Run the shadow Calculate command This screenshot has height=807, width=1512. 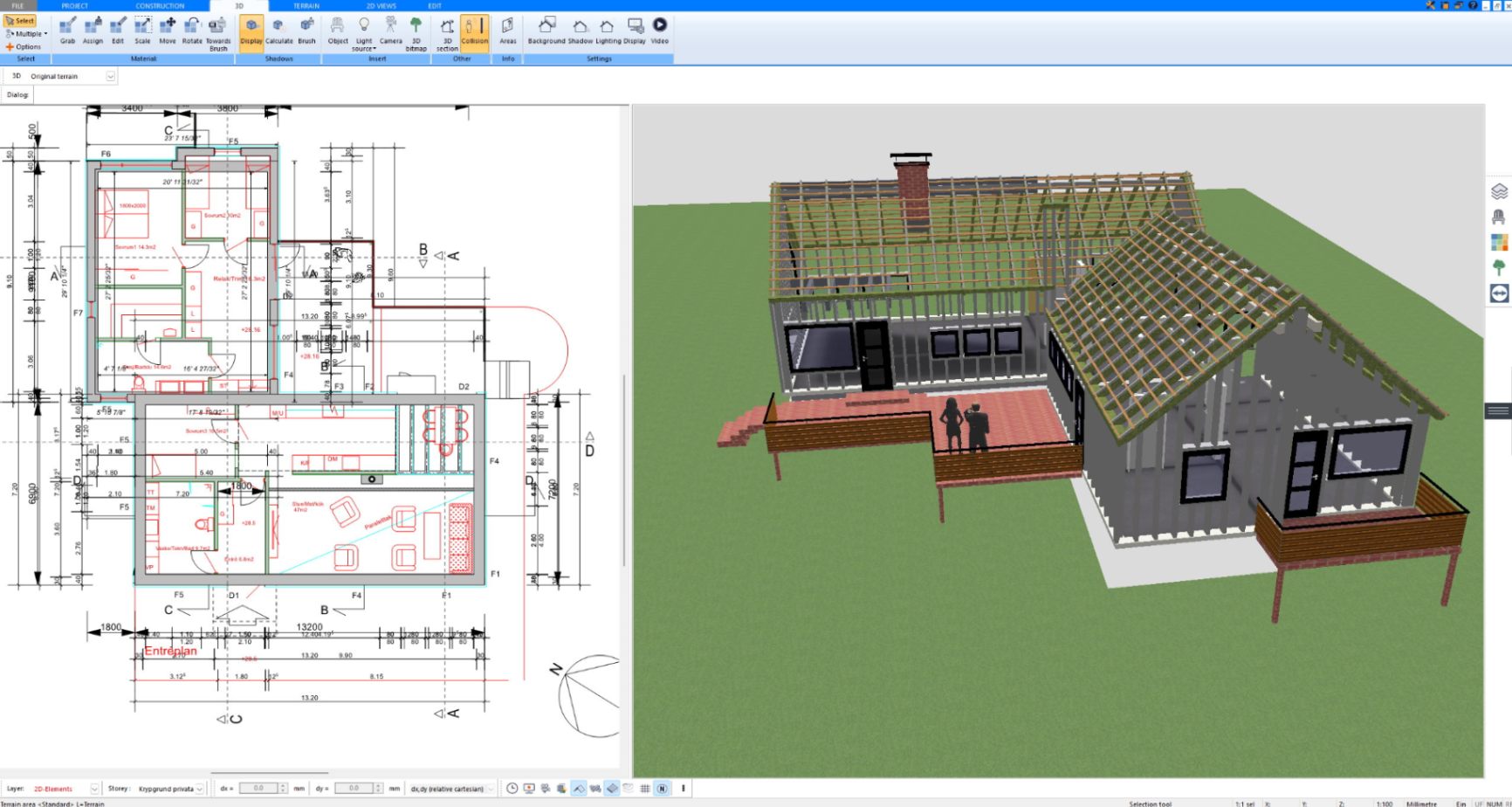(279, 31)
